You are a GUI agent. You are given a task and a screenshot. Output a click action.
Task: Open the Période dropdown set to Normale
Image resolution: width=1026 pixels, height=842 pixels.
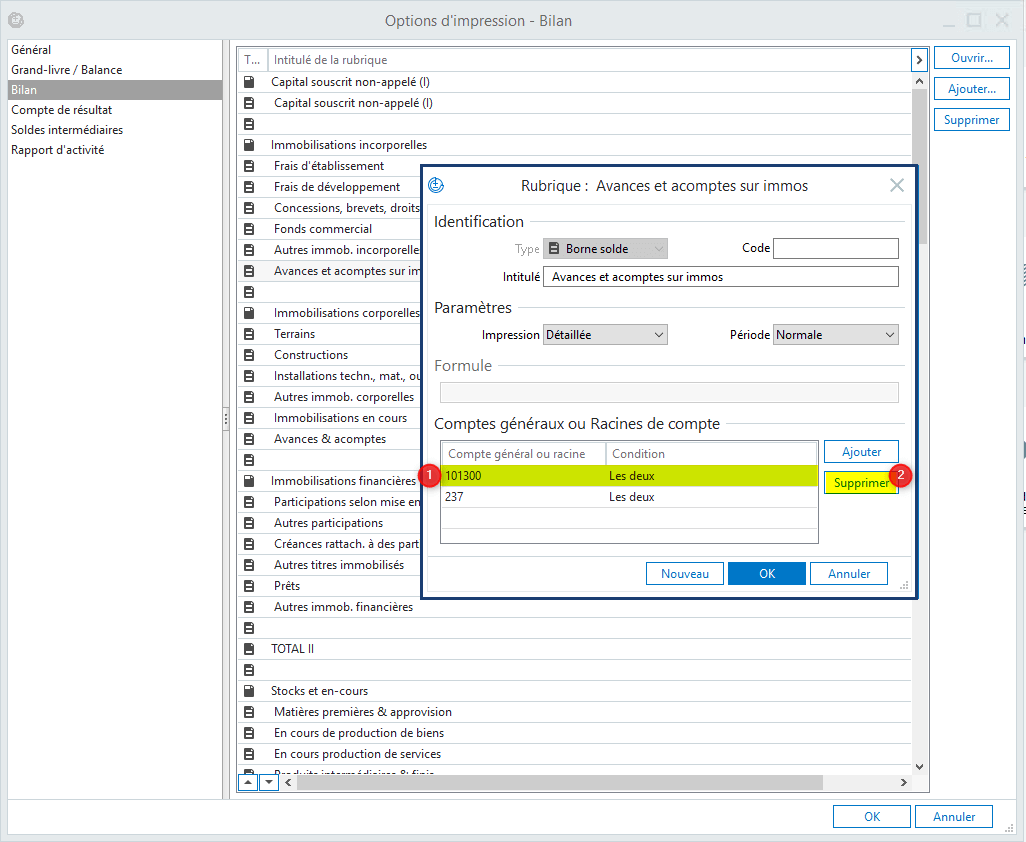tap(836, 335)
